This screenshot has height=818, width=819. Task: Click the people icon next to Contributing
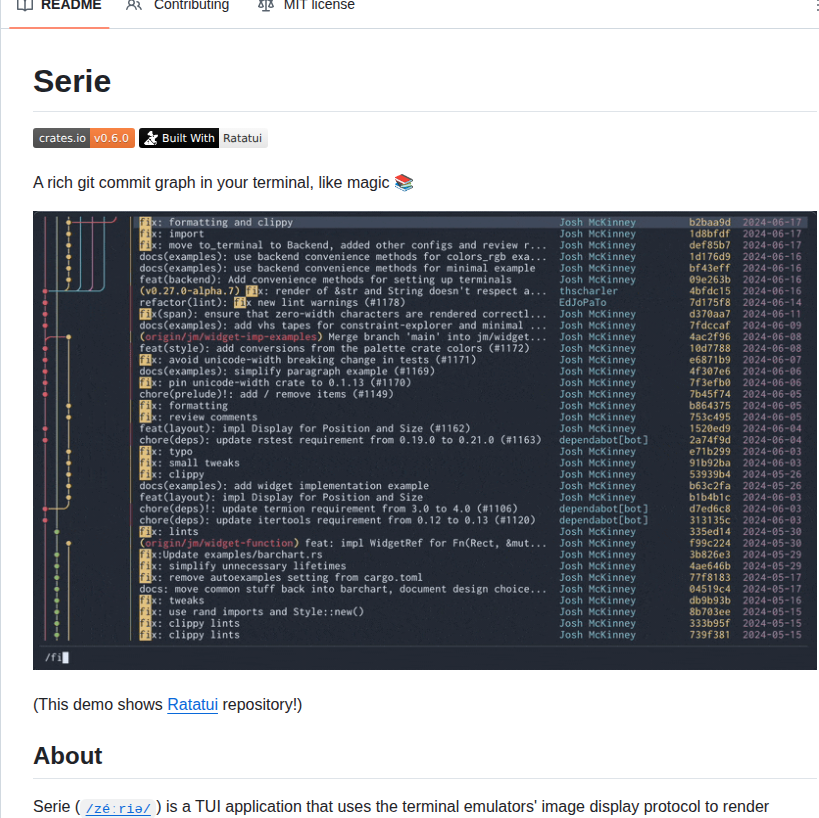[x=134, y=5]
